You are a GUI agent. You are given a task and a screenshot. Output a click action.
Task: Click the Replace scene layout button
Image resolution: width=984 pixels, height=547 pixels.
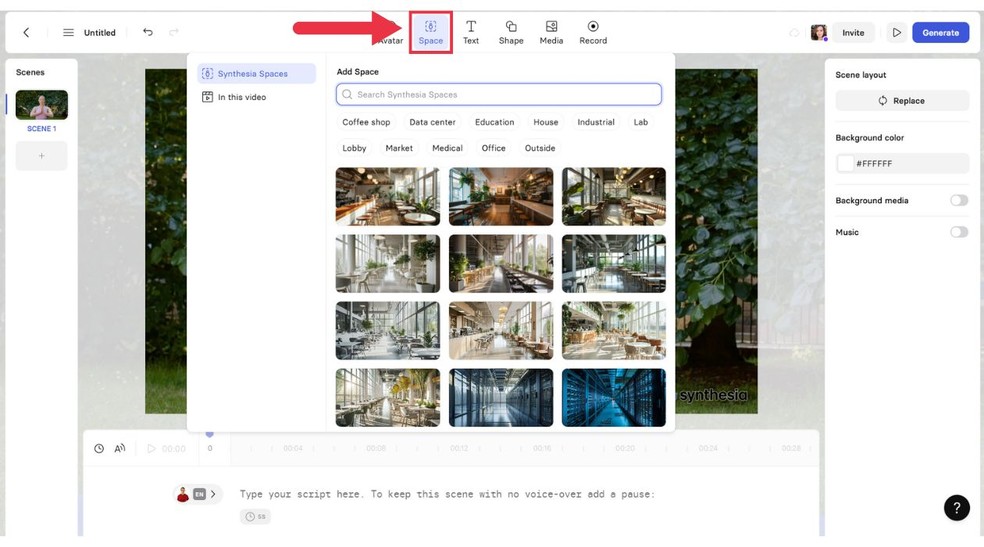(x=901, y=101)
